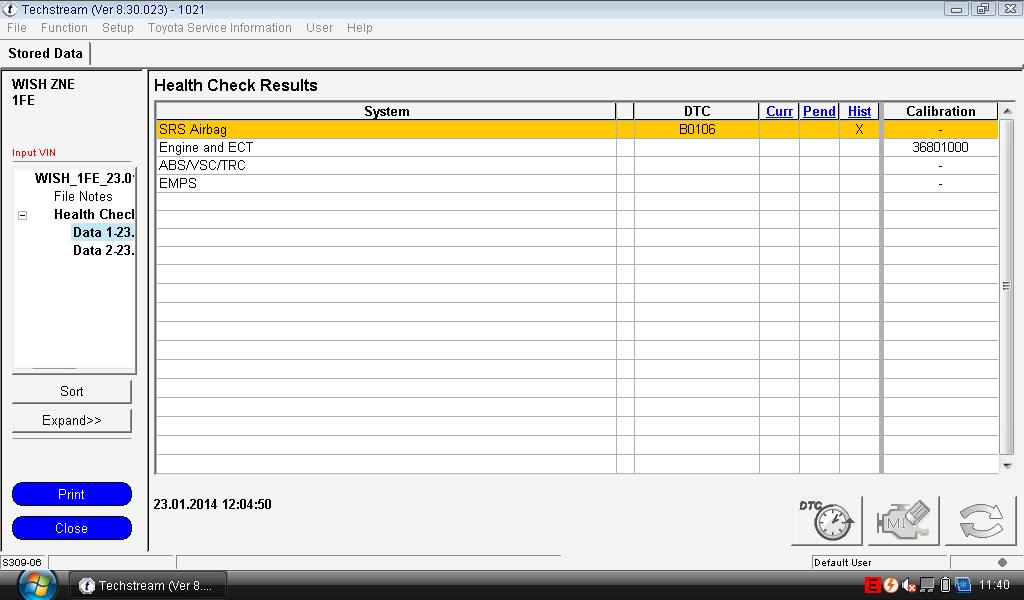Click the table vertical scrollbar thumb
Screen dimensions: 1024x600
click(1006, 286)
